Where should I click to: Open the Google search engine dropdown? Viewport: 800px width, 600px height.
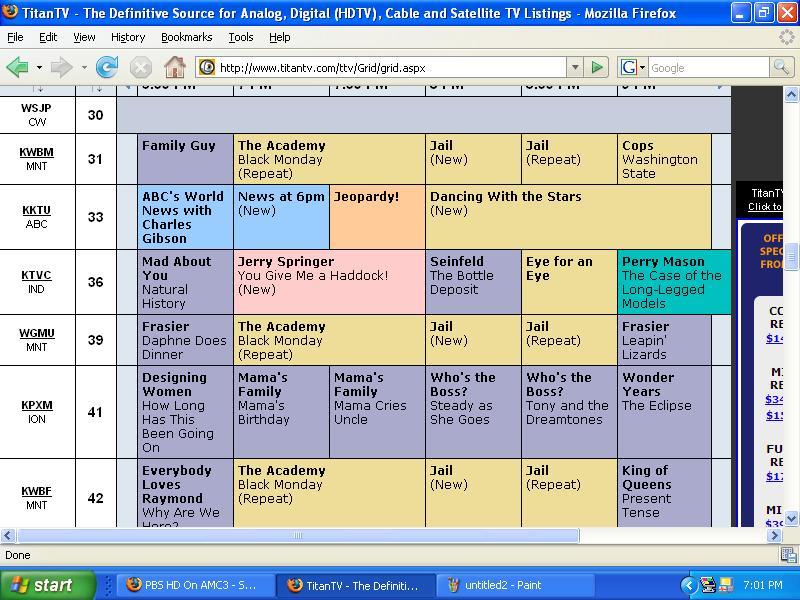click(633, 67)
